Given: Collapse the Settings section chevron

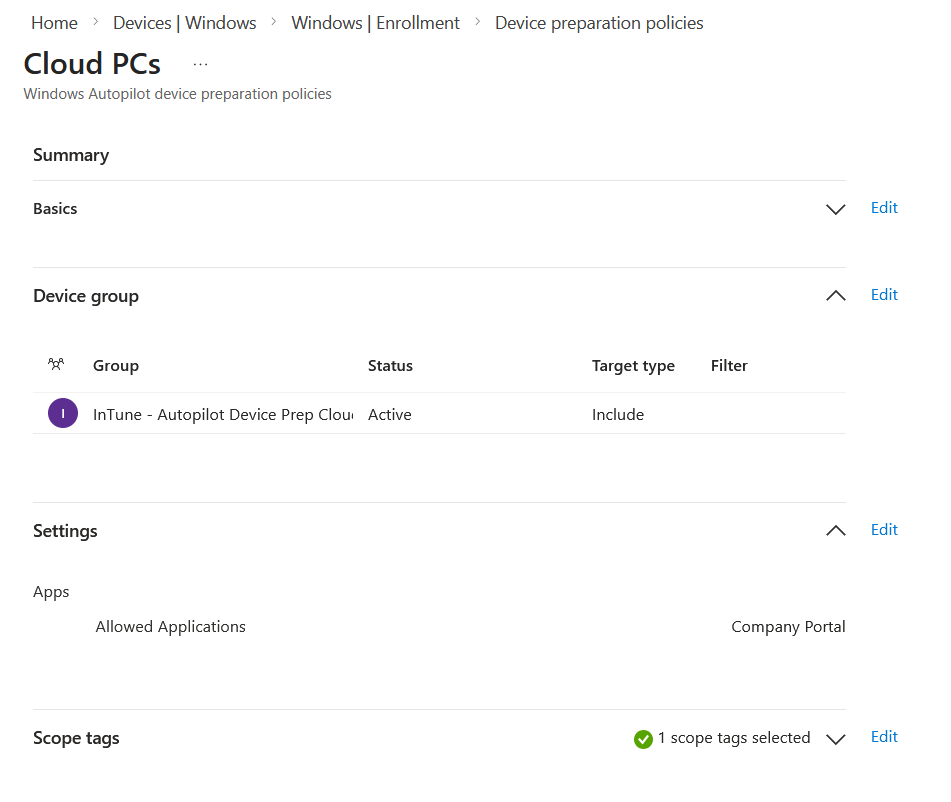Looking at the screenshot, I should click(835, 531).
